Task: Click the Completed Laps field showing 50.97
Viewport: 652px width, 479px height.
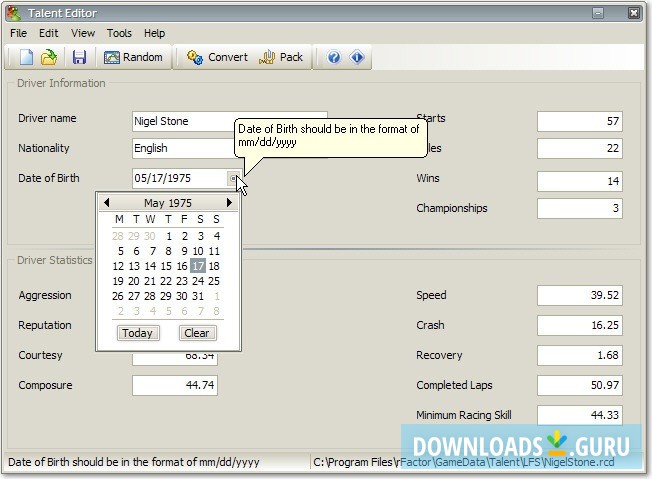Action: coord(580,385)
